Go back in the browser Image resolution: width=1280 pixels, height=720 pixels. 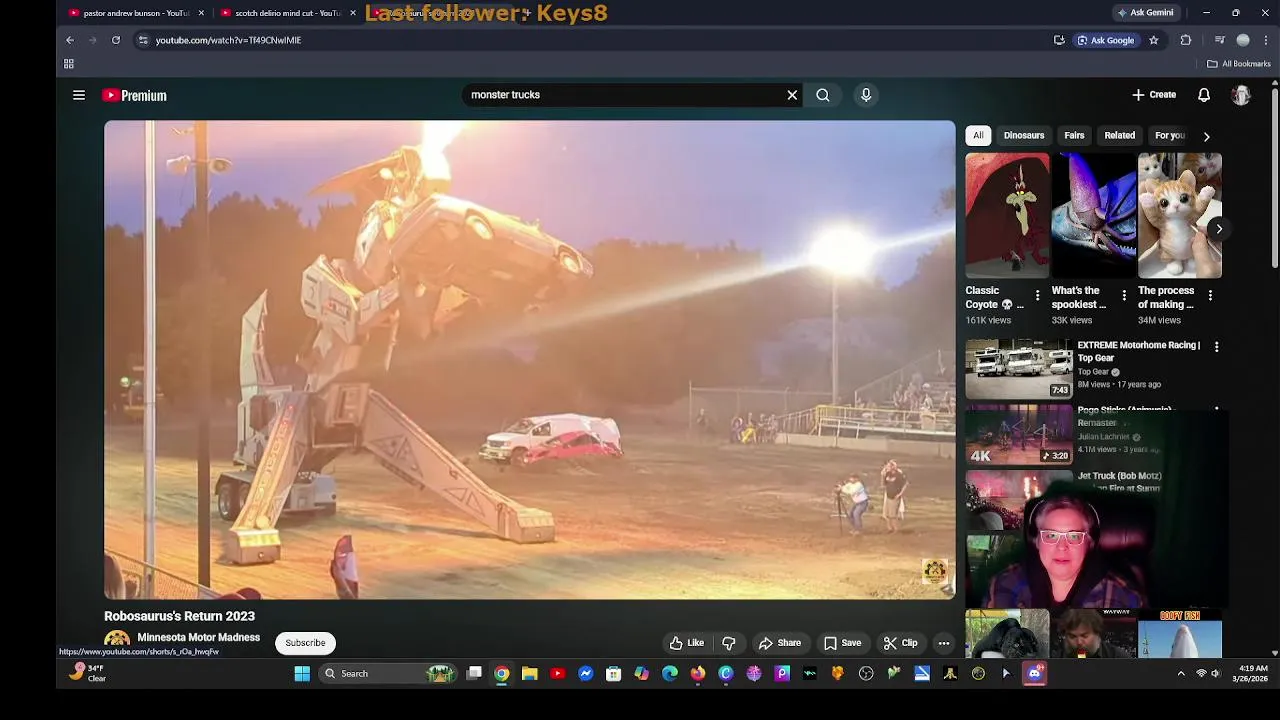(70, 40)
